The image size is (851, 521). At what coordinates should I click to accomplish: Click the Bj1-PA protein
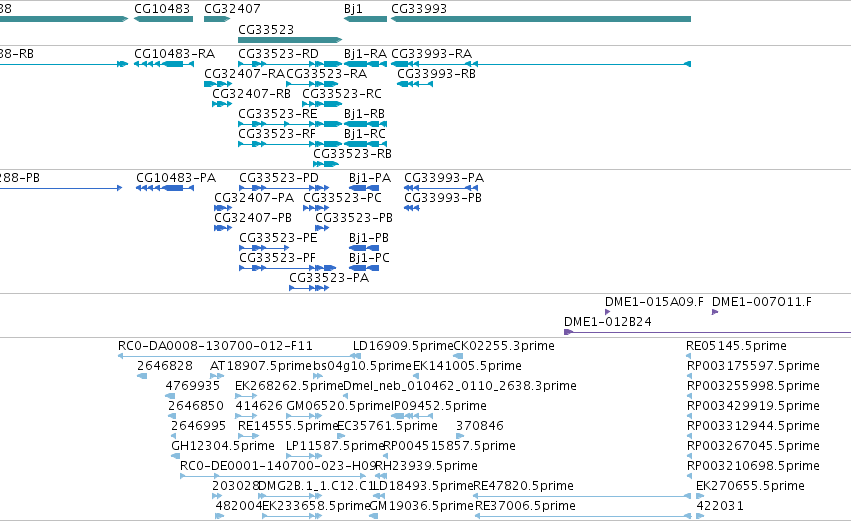364,188
